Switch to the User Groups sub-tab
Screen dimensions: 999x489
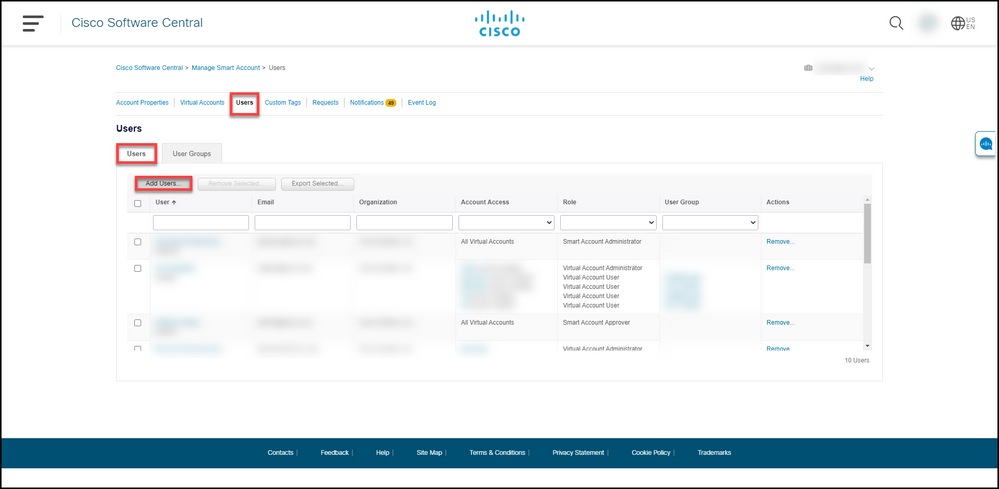point(192,153)
